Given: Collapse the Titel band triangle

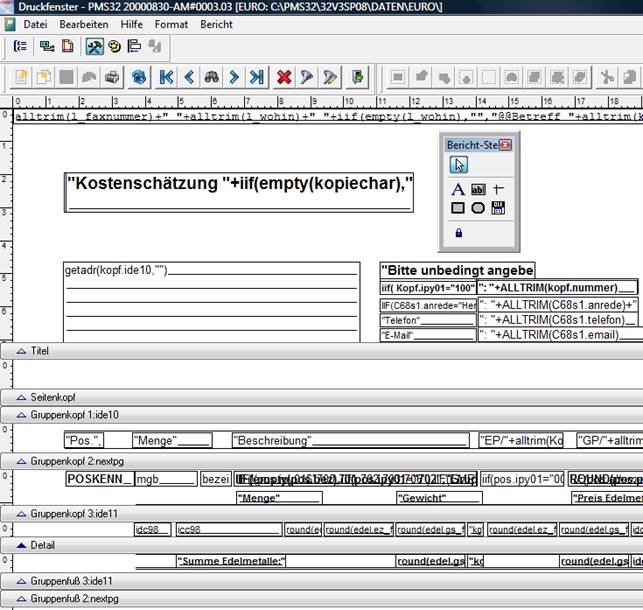Looking at the screenshot, I should [20, 351].
